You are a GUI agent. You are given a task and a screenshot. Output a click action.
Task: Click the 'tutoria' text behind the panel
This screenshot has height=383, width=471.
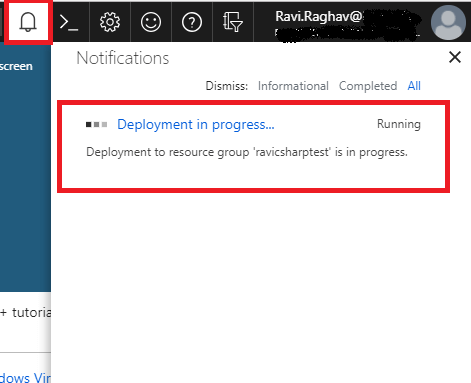31,313
